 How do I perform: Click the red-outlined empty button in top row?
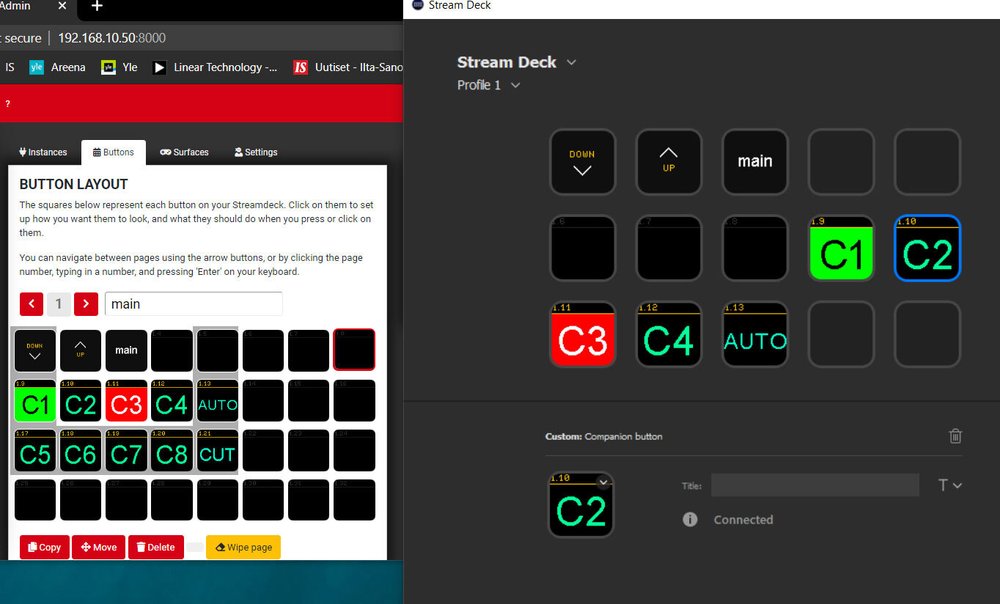[354, 350]
